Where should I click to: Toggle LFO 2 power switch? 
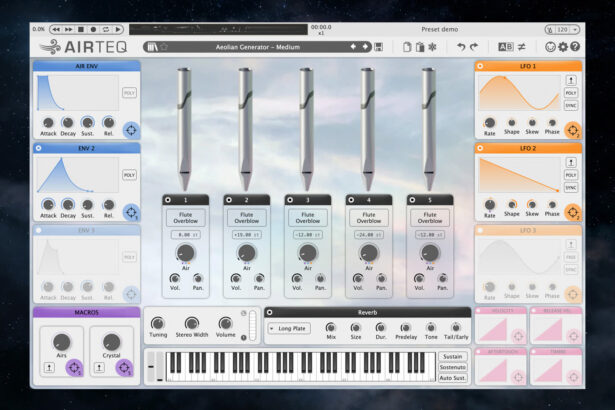tap(480, 148)
